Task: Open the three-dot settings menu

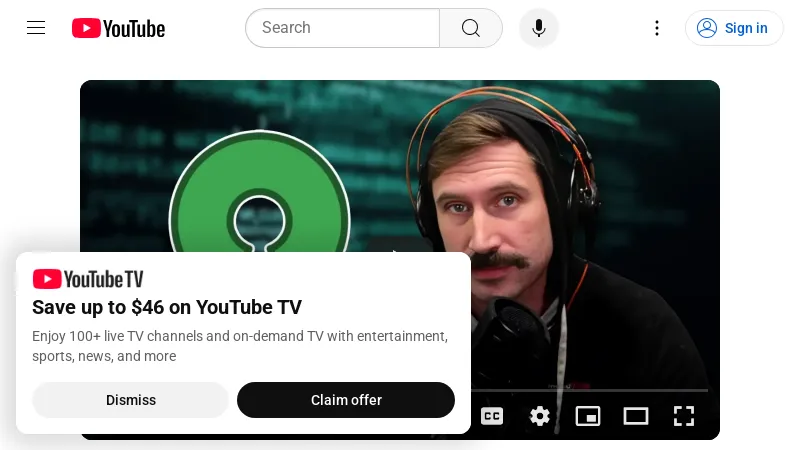Action: (657, 28)
